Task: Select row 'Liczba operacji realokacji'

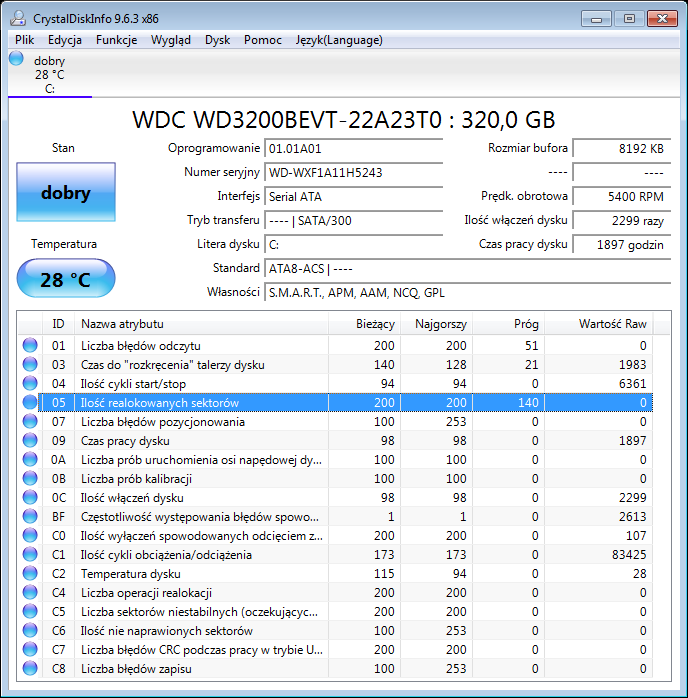Action: (335, 592)
